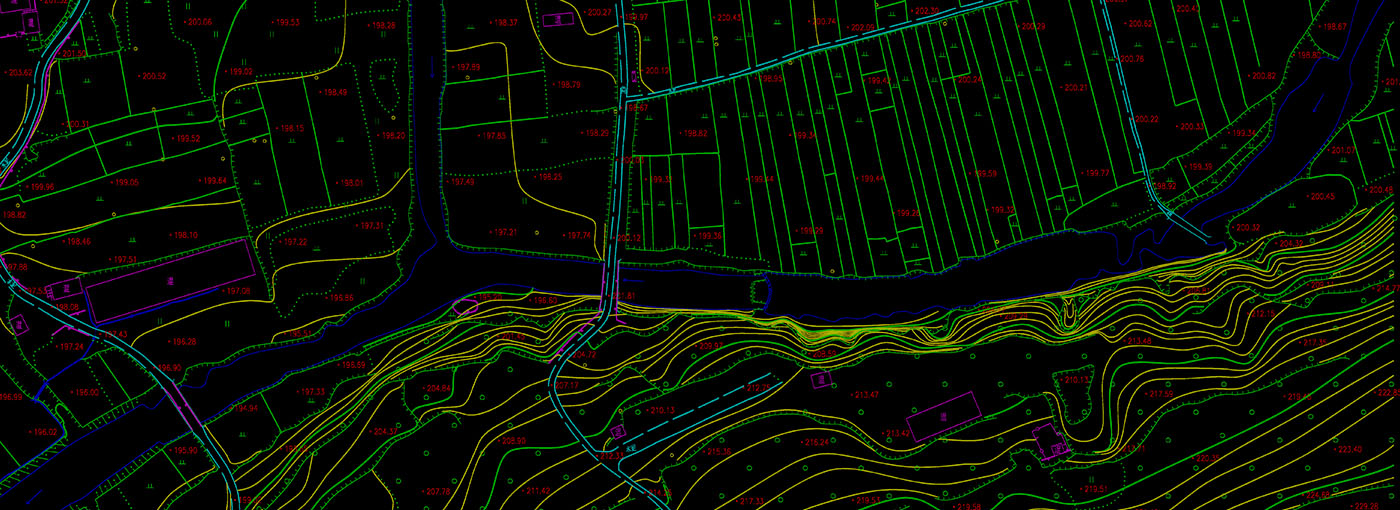Select the blue flow arrow in channel
Image resolution: width=1400 pixels, height=510 pixels.
coord(1320,100)
